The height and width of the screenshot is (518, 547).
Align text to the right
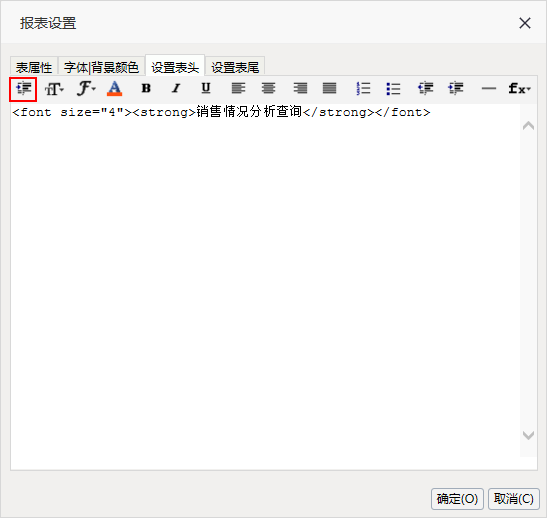(300, 89)
